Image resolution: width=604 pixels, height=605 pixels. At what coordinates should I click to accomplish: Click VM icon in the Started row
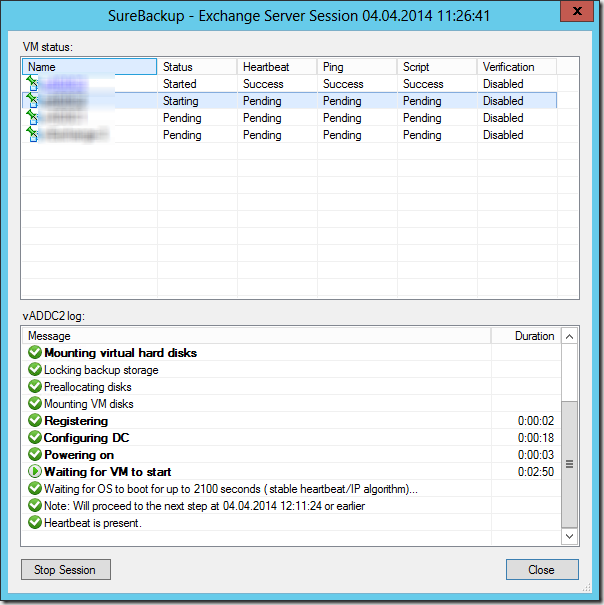click(32, 83)
